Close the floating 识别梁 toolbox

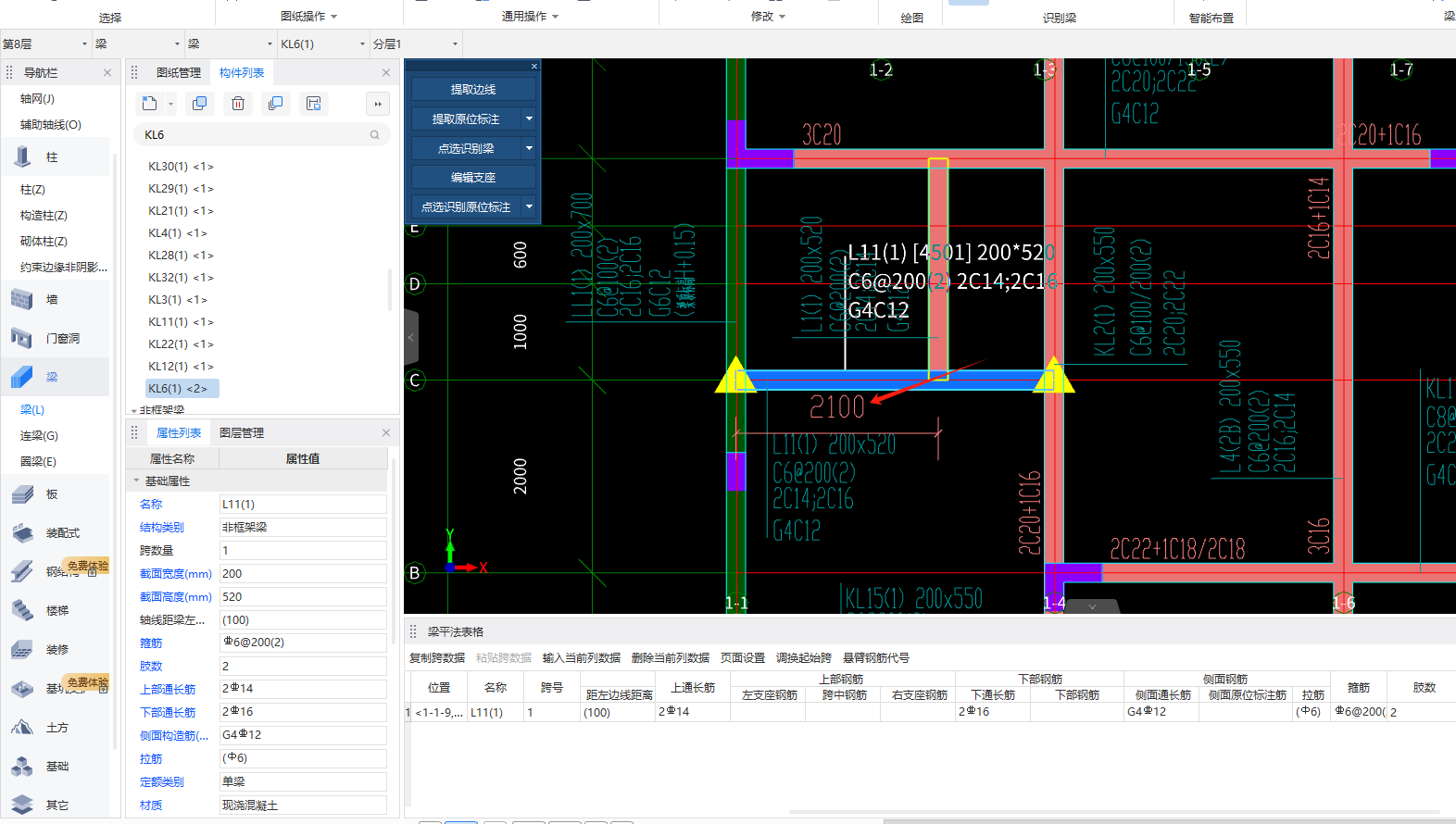coord(534,66)
